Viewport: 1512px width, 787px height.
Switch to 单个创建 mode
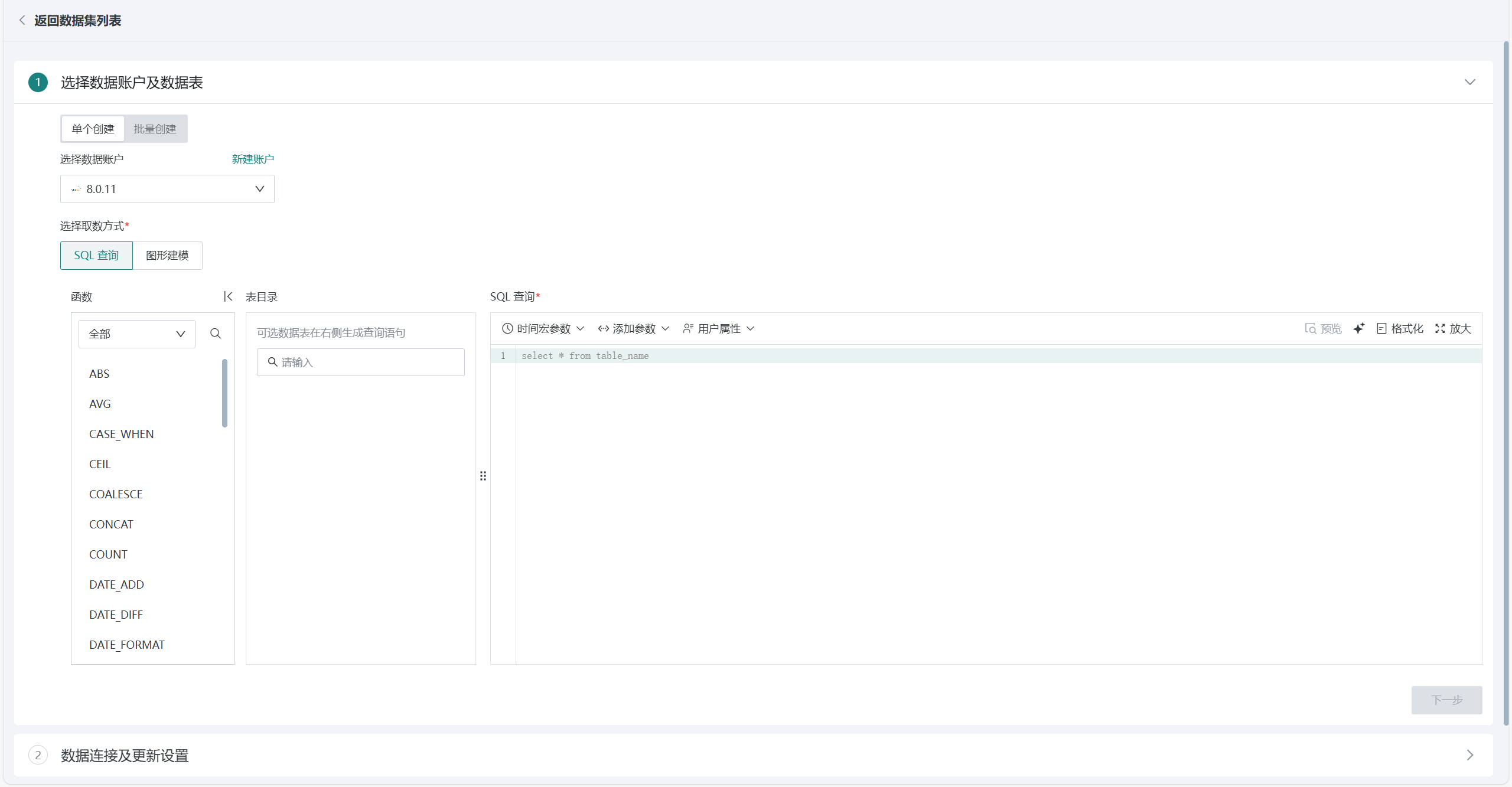pos(93,129)
